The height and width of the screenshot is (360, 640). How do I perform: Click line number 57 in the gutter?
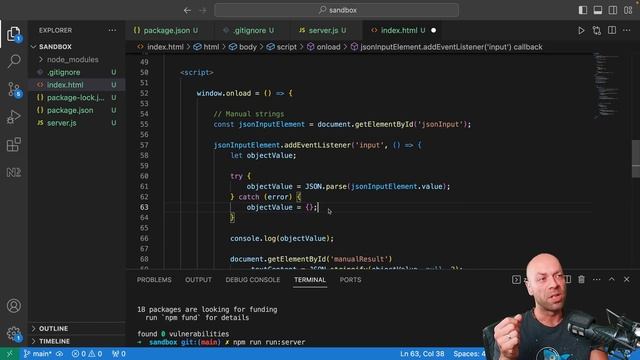pos(144,145)
